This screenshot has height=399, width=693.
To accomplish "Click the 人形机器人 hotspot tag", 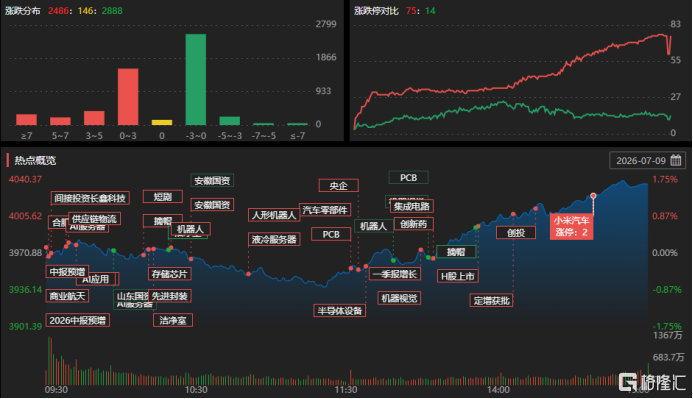I will click(x=274, y=215).
